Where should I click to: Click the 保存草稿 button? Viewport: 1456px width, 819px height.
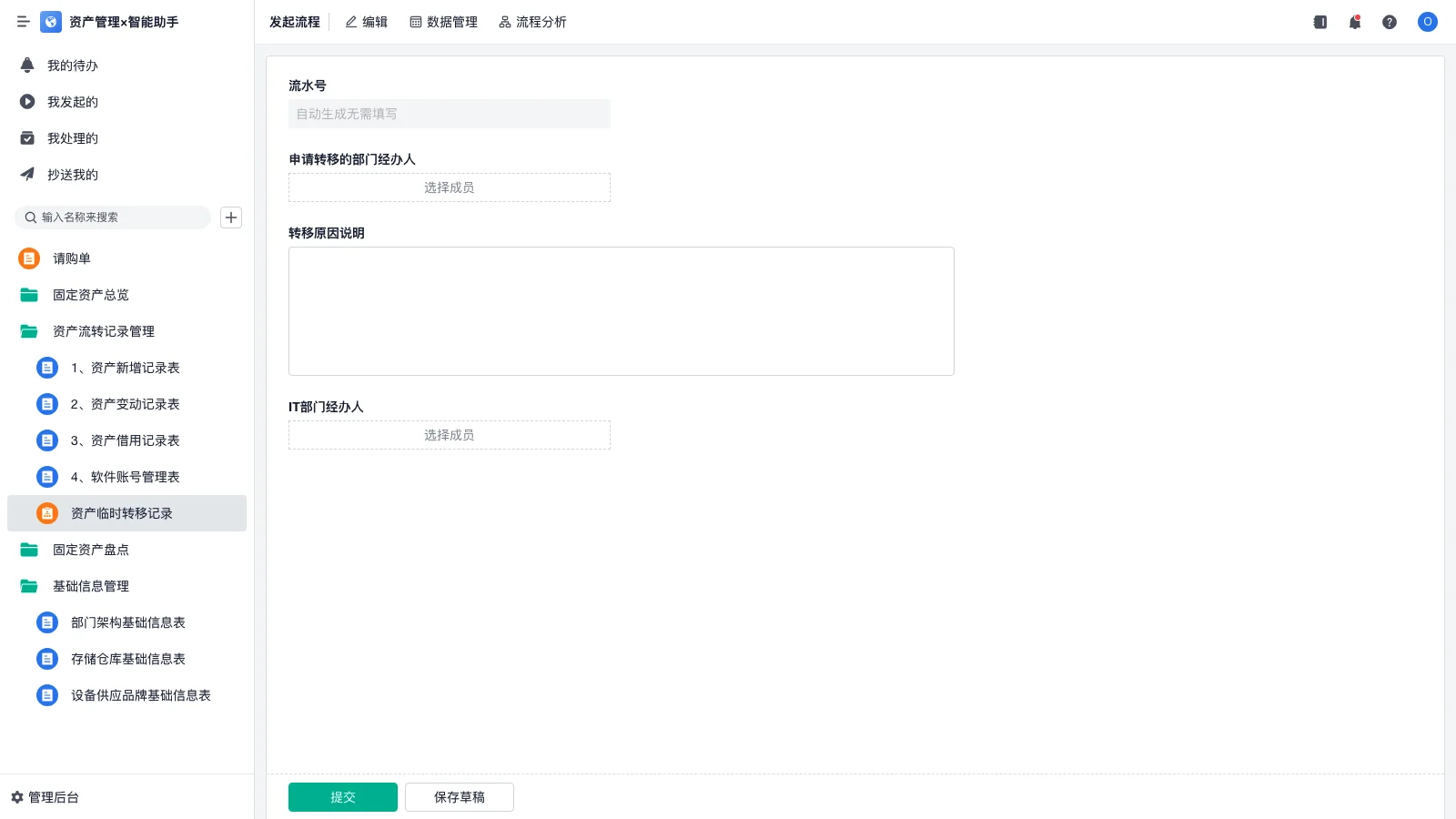pos(460,797)
